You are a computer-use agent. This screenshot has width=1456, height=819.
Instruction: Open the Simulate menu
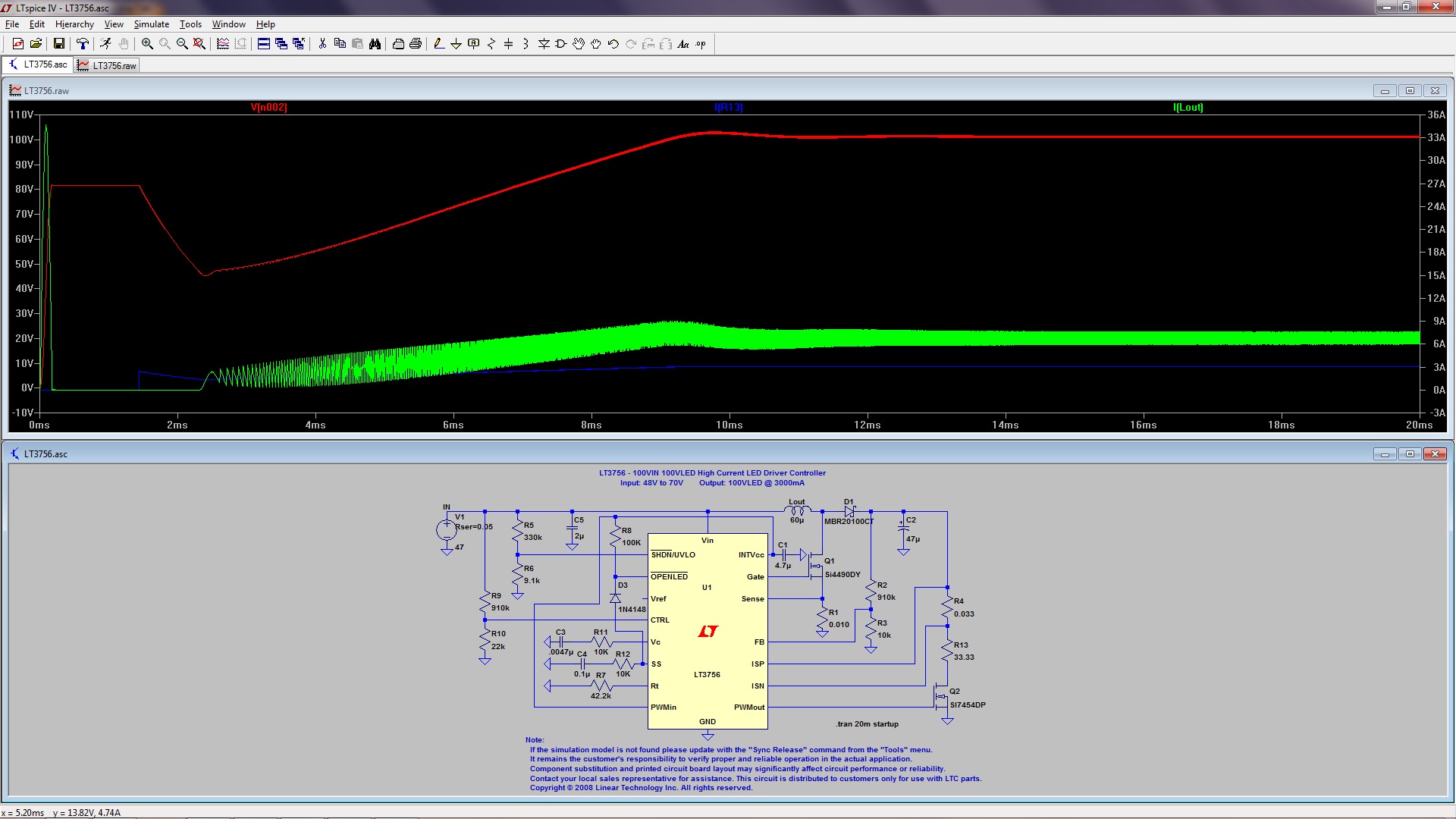tap(152, 24)
